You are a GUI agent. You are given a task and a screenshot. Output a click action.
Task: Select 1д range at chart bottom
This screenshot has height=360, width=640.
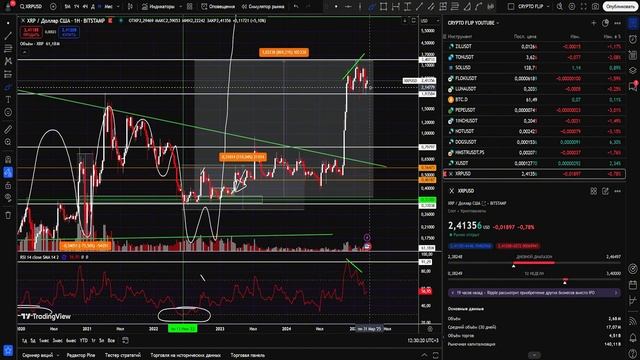(24, 340)
